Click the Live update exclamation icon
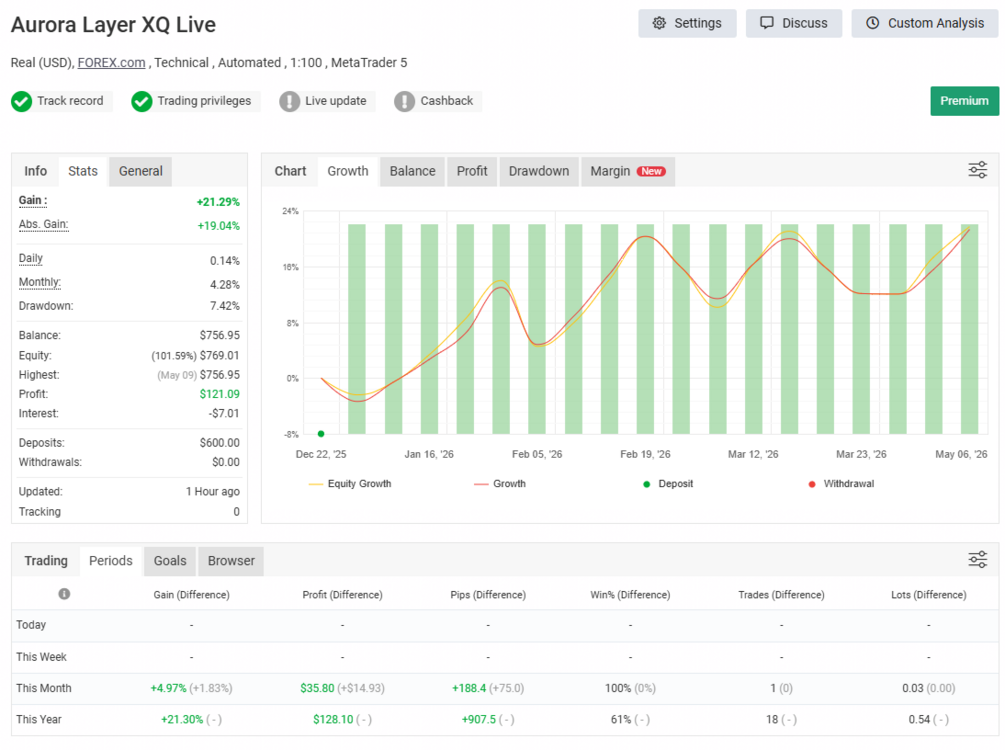The image size is (1005, 750). tap(290, 101)
